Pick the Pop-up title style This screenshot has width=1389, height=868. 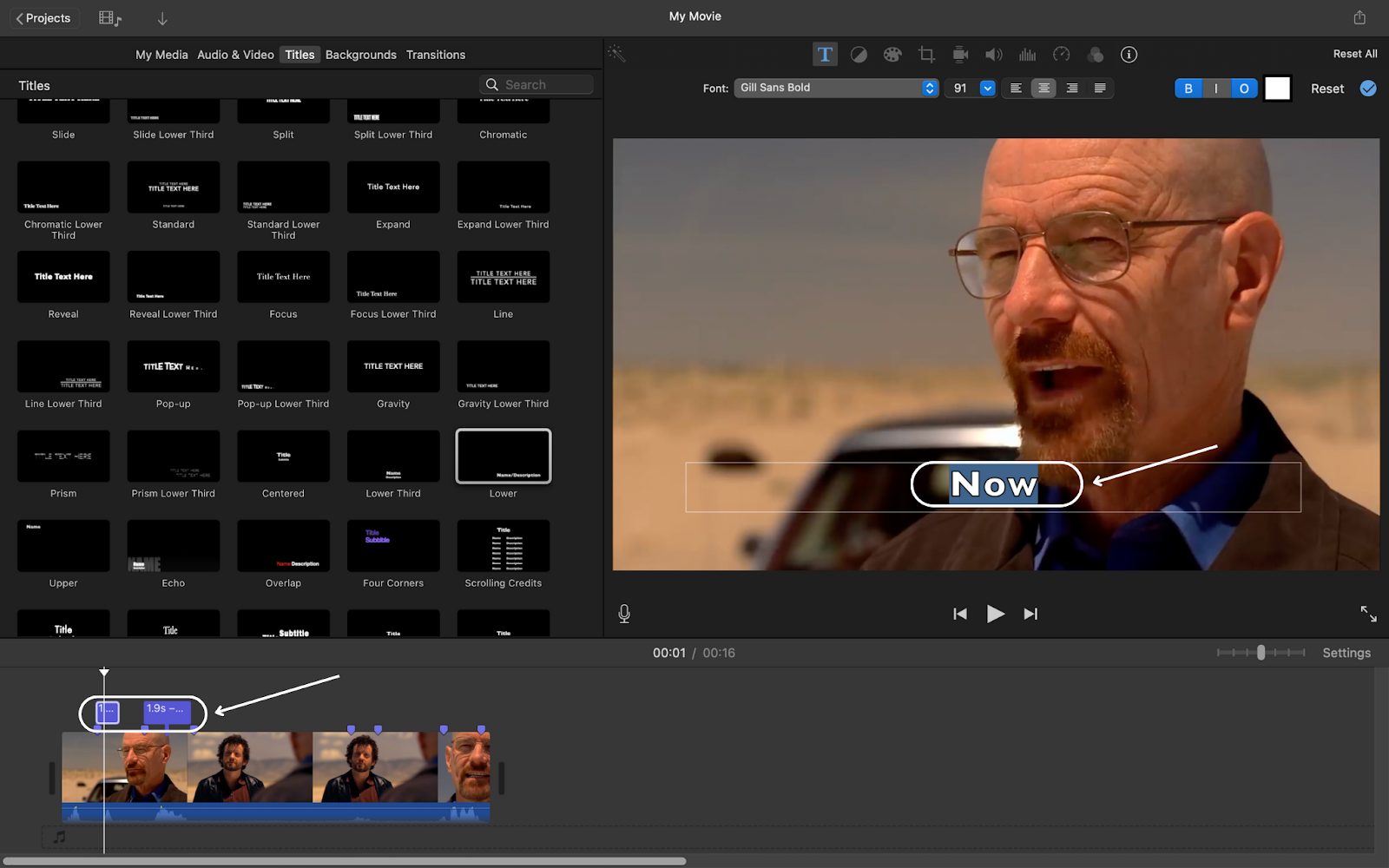[174, 366]
